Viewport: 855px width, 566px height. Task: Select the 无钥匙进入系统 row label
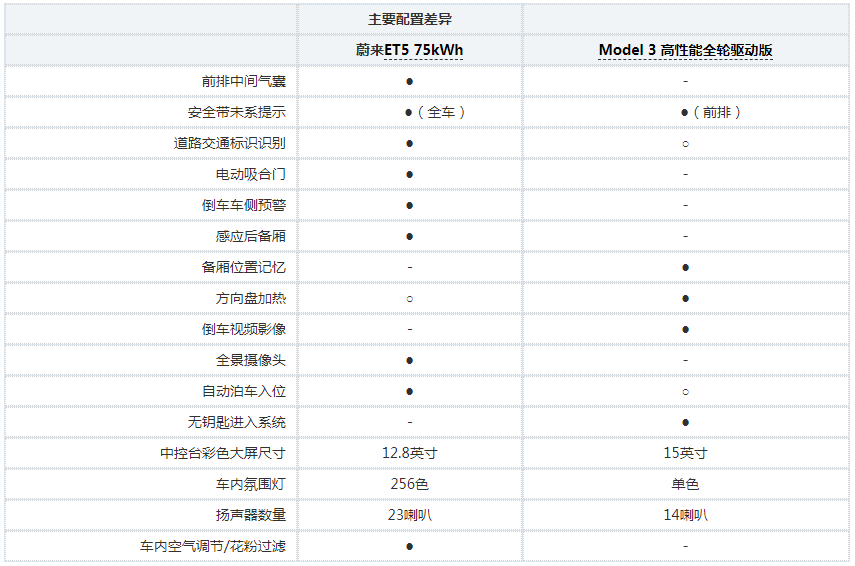tap(237, 423)
